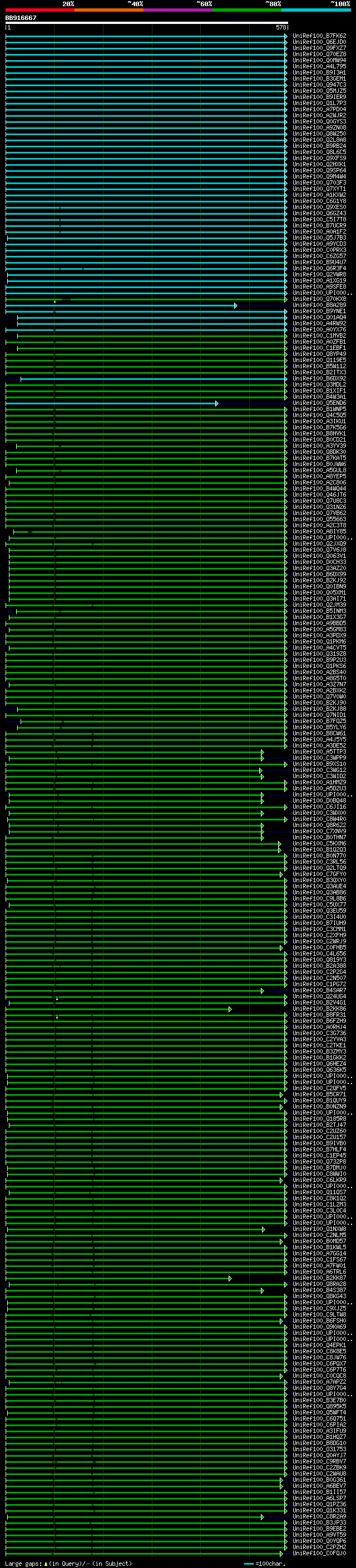Select the UniRef100_C6G1Y8 label
The image size is (356, 1568).
[319, 201]
